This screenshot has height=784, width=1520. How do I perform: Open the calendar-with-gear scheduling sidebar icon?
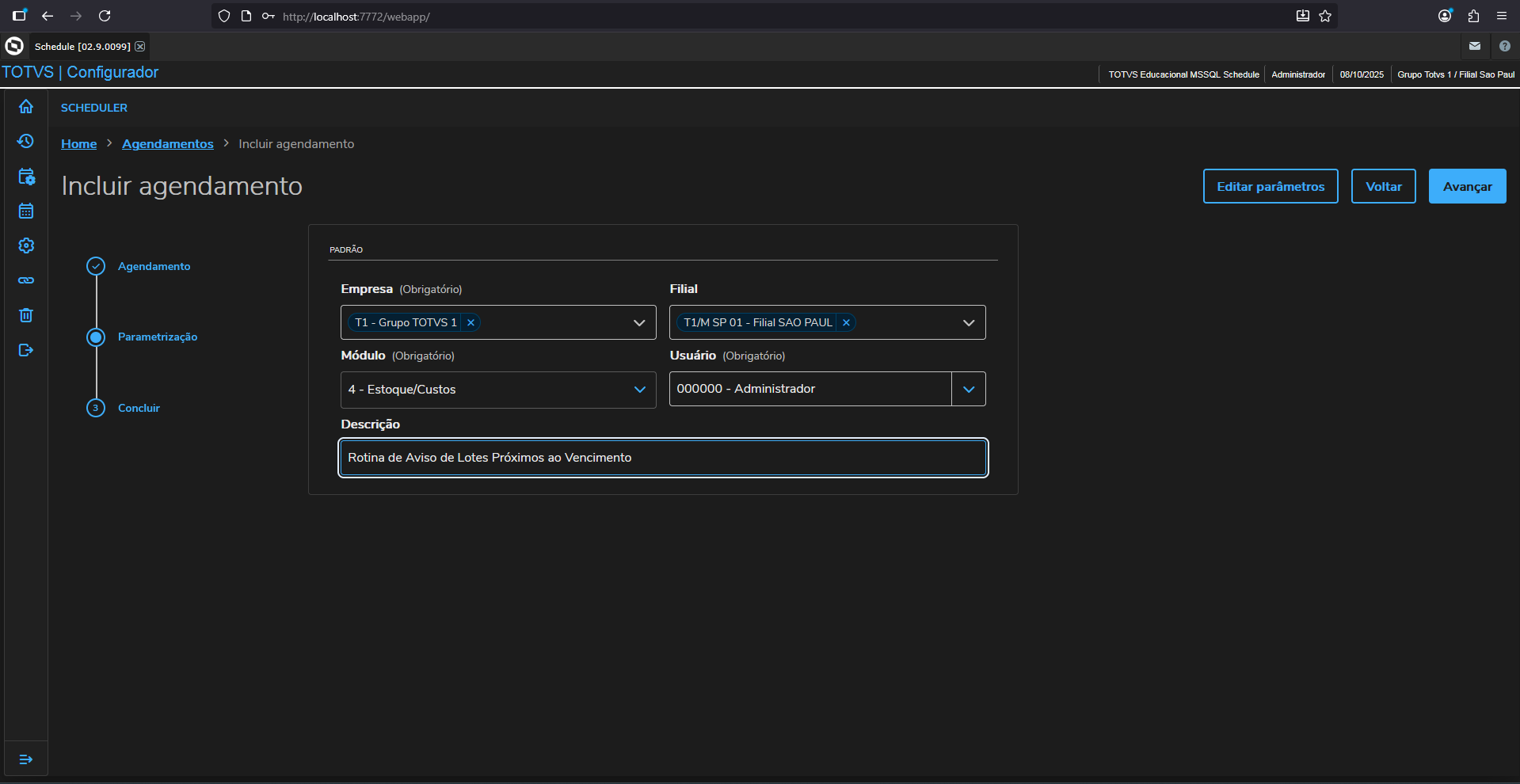[x=26, y=176]
